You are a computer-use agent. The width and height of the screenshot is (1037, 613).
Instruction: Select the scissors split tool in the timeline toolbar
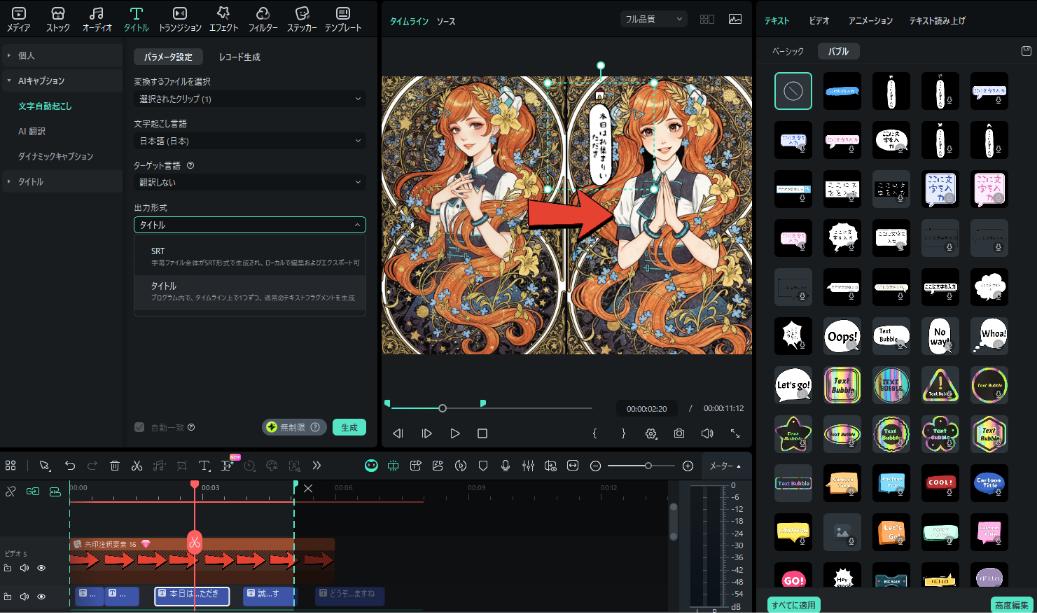point(137,465)
